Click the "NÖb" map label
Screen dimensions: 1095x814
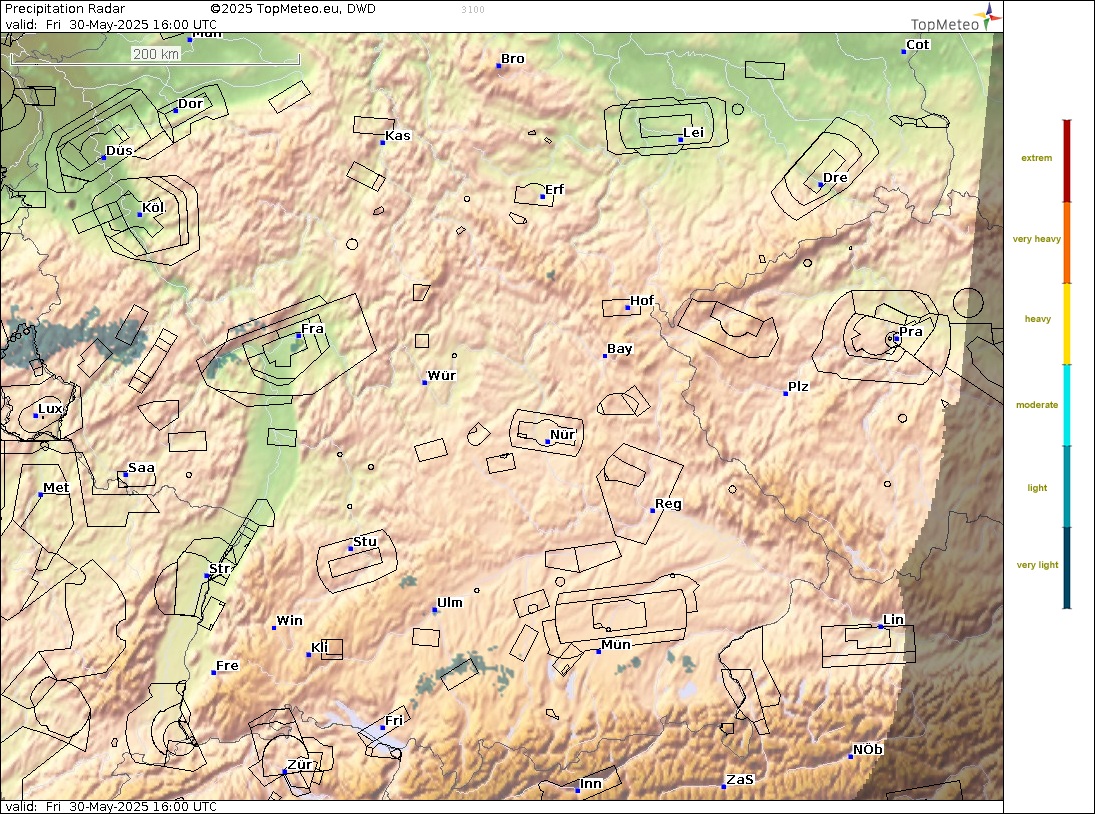click(x=868, y=750)
